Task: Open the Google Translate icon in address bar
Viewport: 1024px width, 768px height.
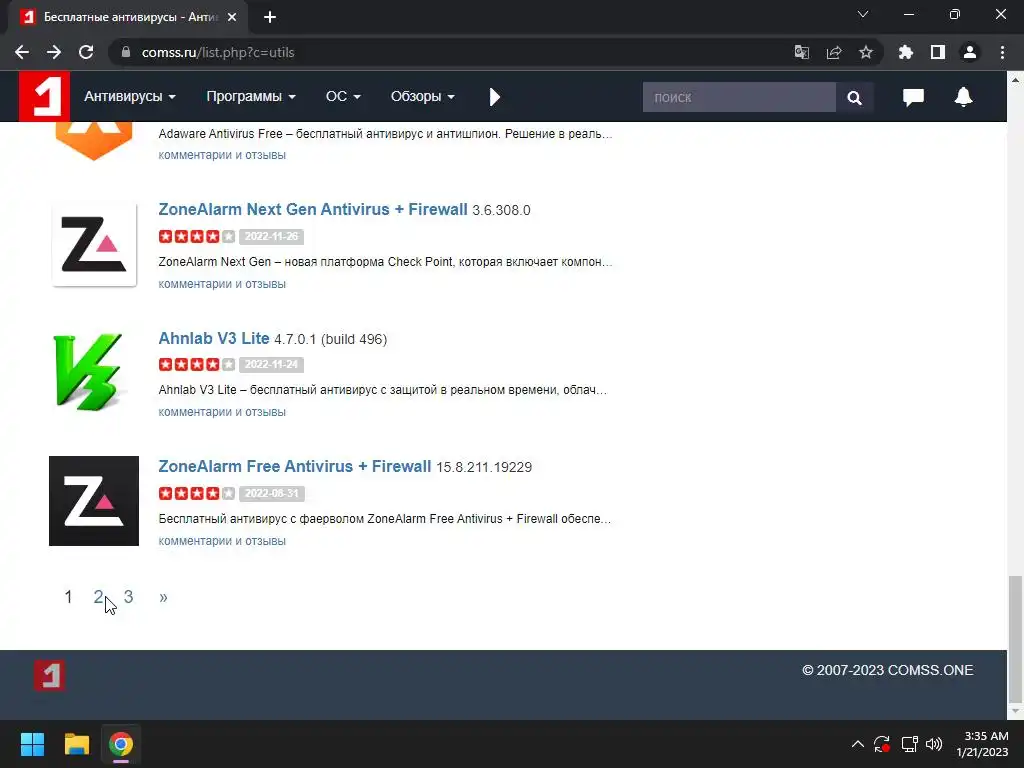Action: pos(801,52)
